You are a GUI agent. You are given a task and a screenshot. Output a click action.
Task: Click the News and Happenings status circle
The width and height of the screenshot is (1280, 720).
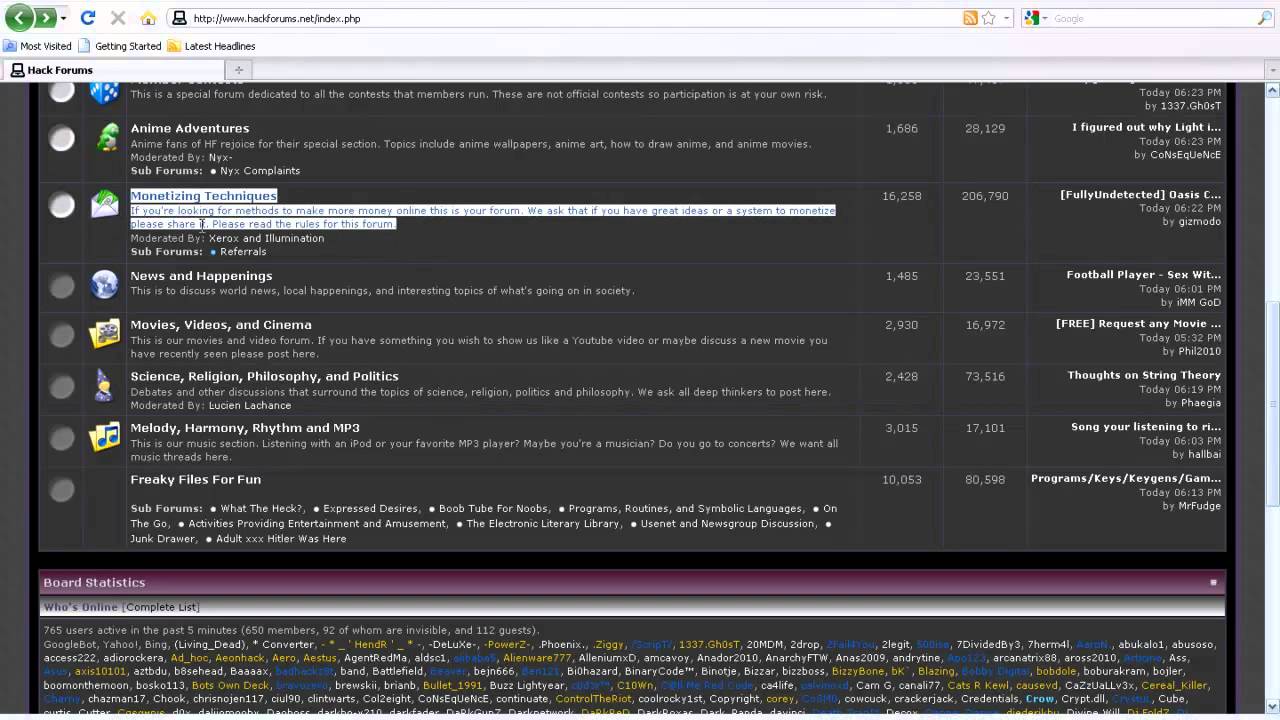[62, 286]
